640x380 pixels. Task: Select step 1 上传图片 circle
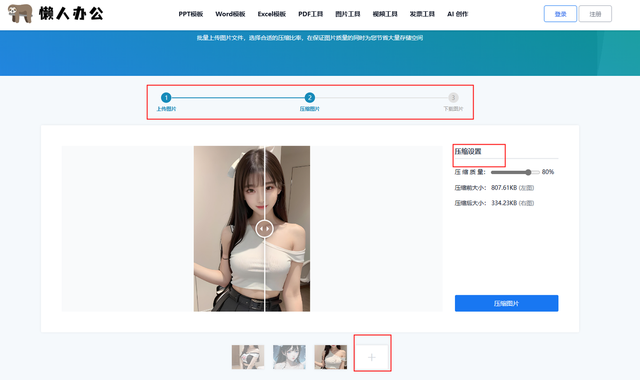coord(166,98)
